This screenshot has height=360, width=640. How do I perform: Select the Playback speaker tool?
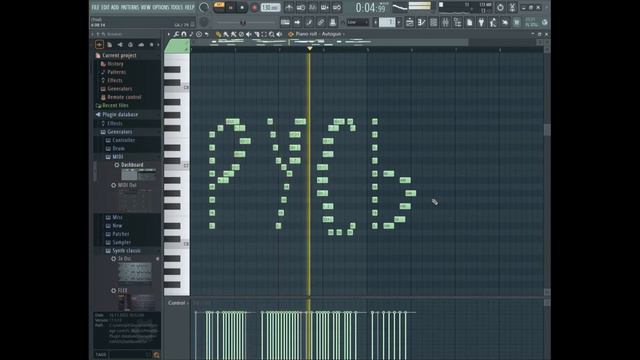[280, 34]
